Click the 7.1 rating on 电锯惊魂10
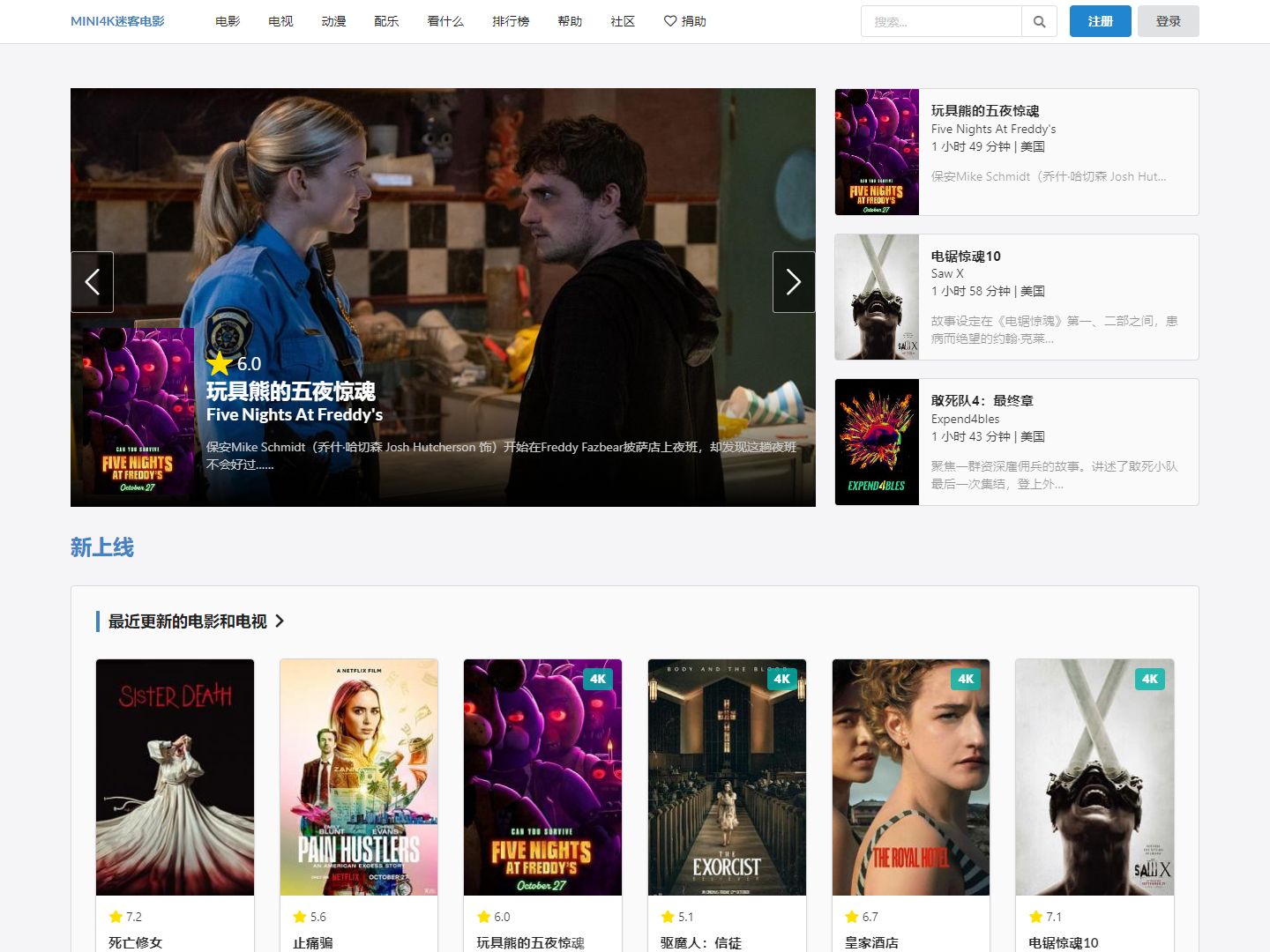 [x=1054, y=917]
